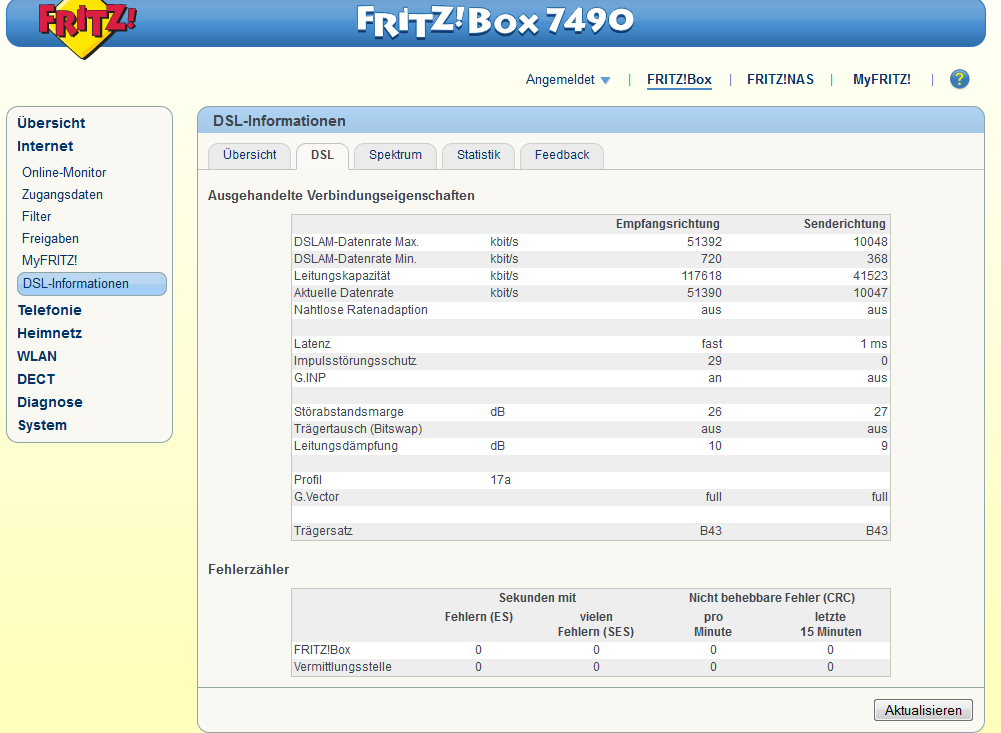Open System in the sidebar
The height and width of the screenshot is (733, 1001).
[42, 425]
